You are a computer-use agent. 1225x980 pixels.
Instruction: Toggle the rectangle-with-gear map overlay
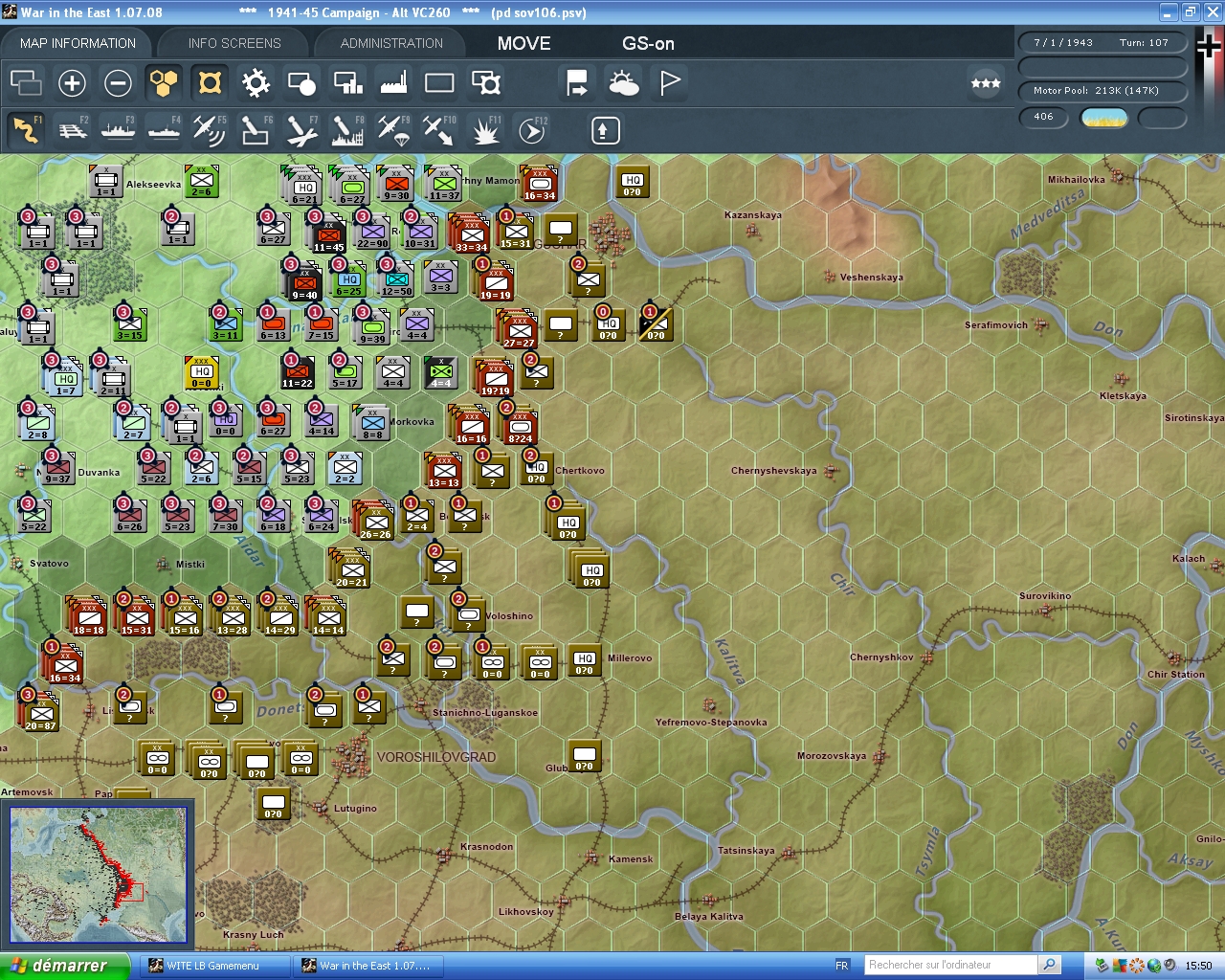pos(486,83)
